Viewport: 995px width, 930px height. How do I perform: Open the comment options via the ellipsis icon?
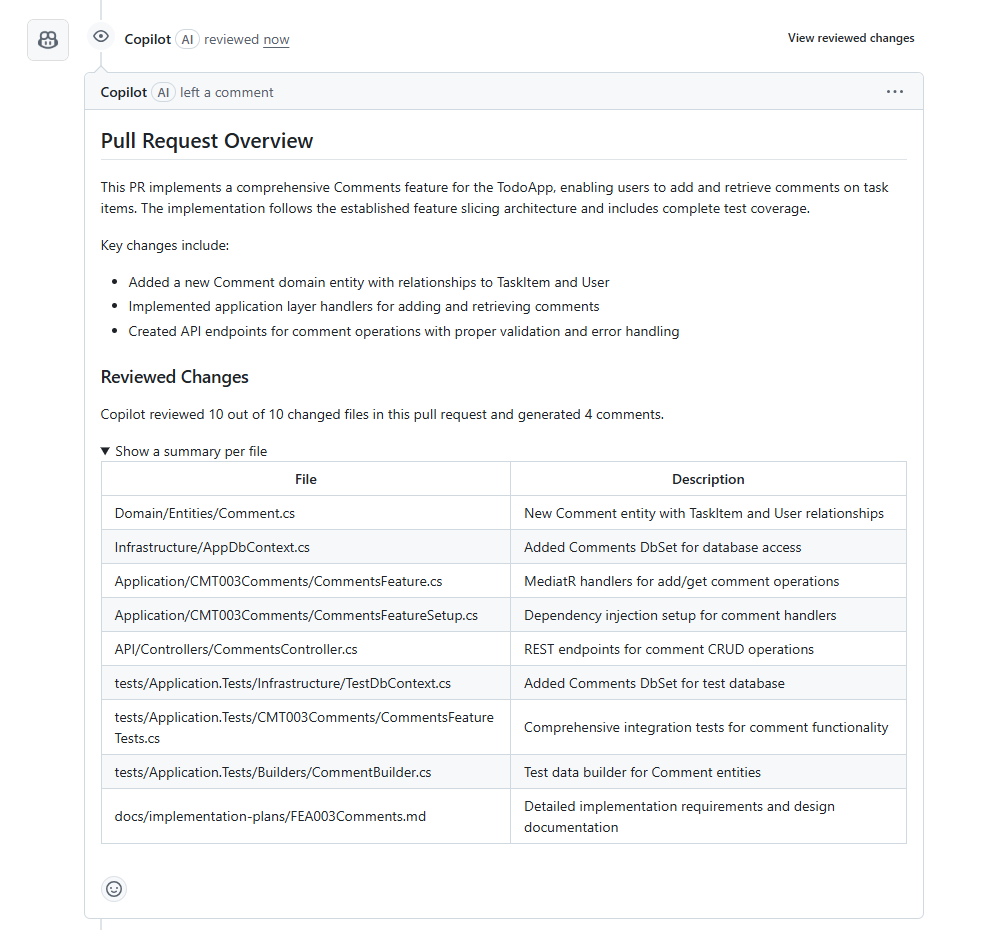(894, 91)
